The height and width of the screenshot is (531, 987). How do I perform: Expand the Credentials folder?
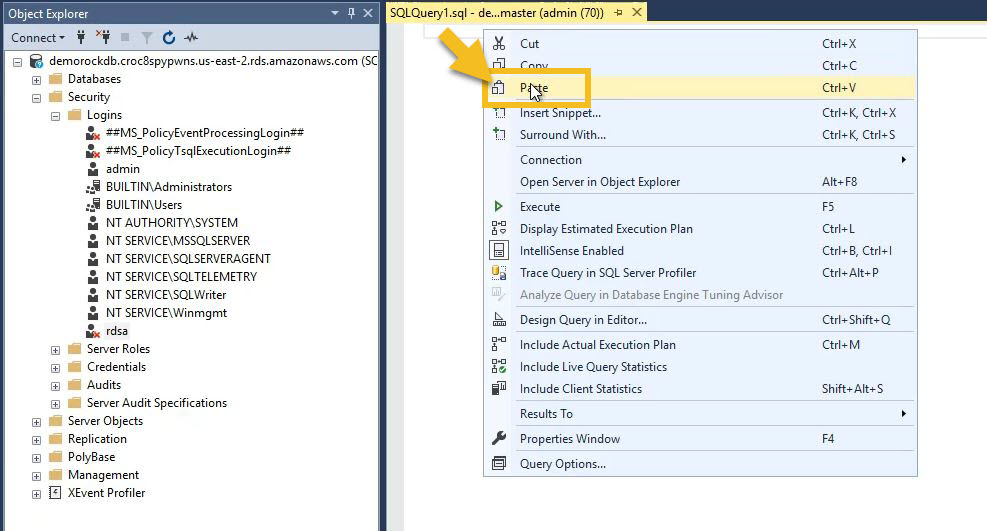pos(55,368)
